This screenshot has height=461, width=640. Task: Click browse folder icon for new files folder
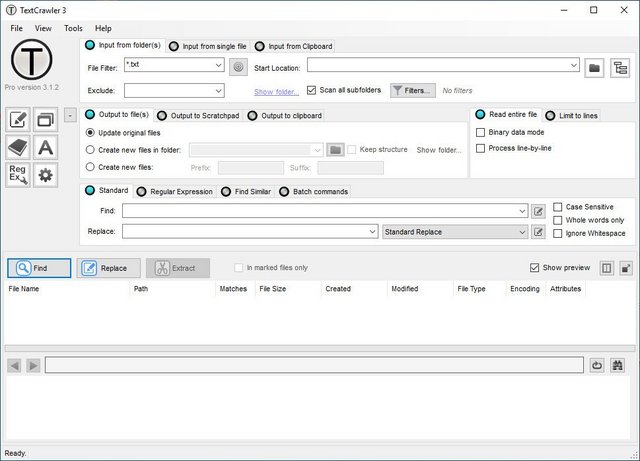coord(336,150)
